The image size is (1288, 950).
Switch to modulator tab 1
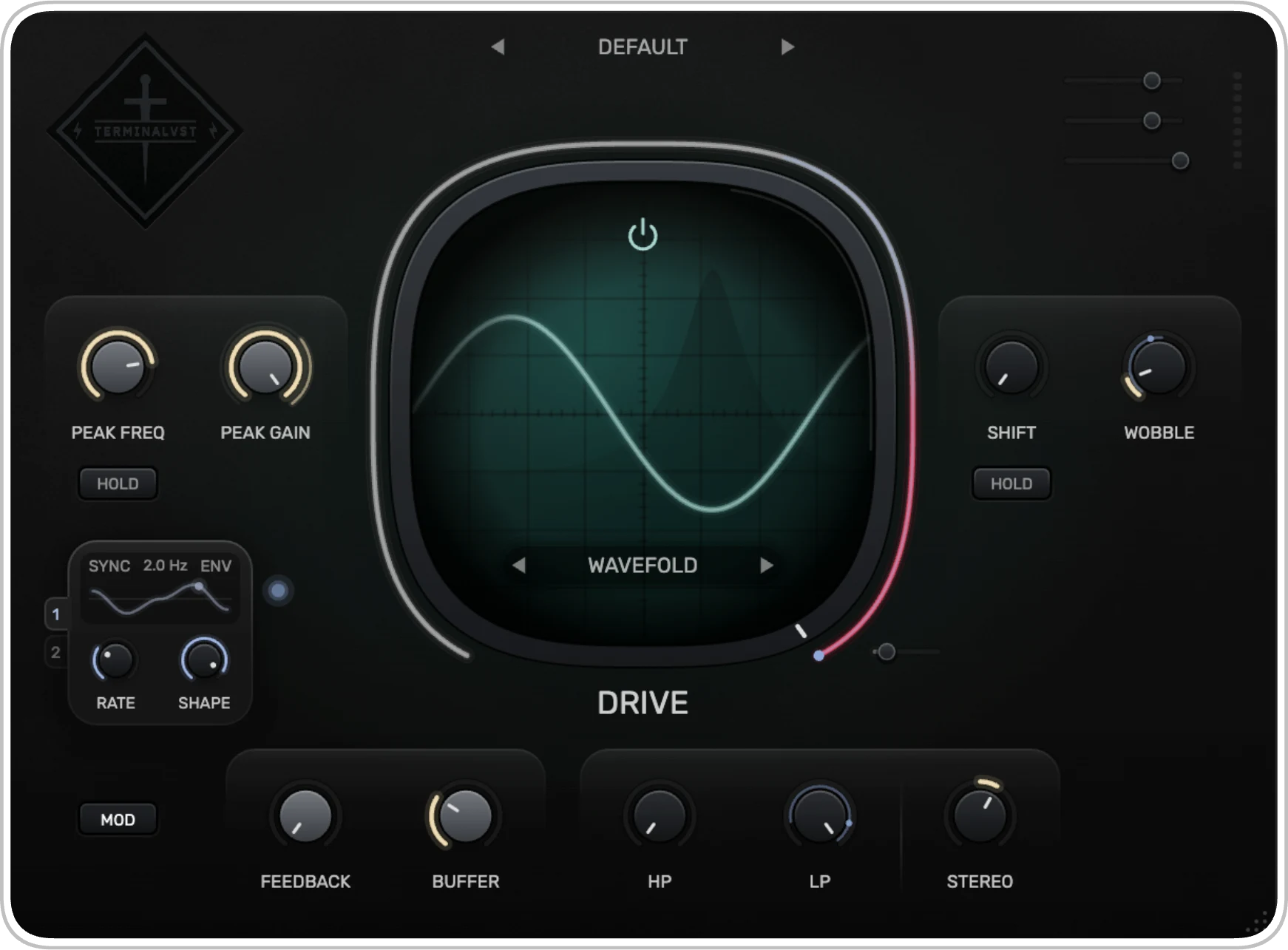(x=55, y=614)
